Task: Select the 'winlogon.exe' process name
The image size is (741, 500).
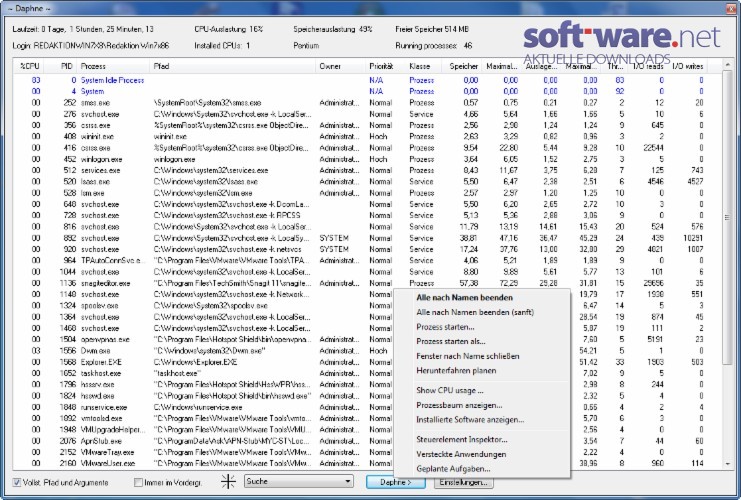Action: [x=101, y=159]
